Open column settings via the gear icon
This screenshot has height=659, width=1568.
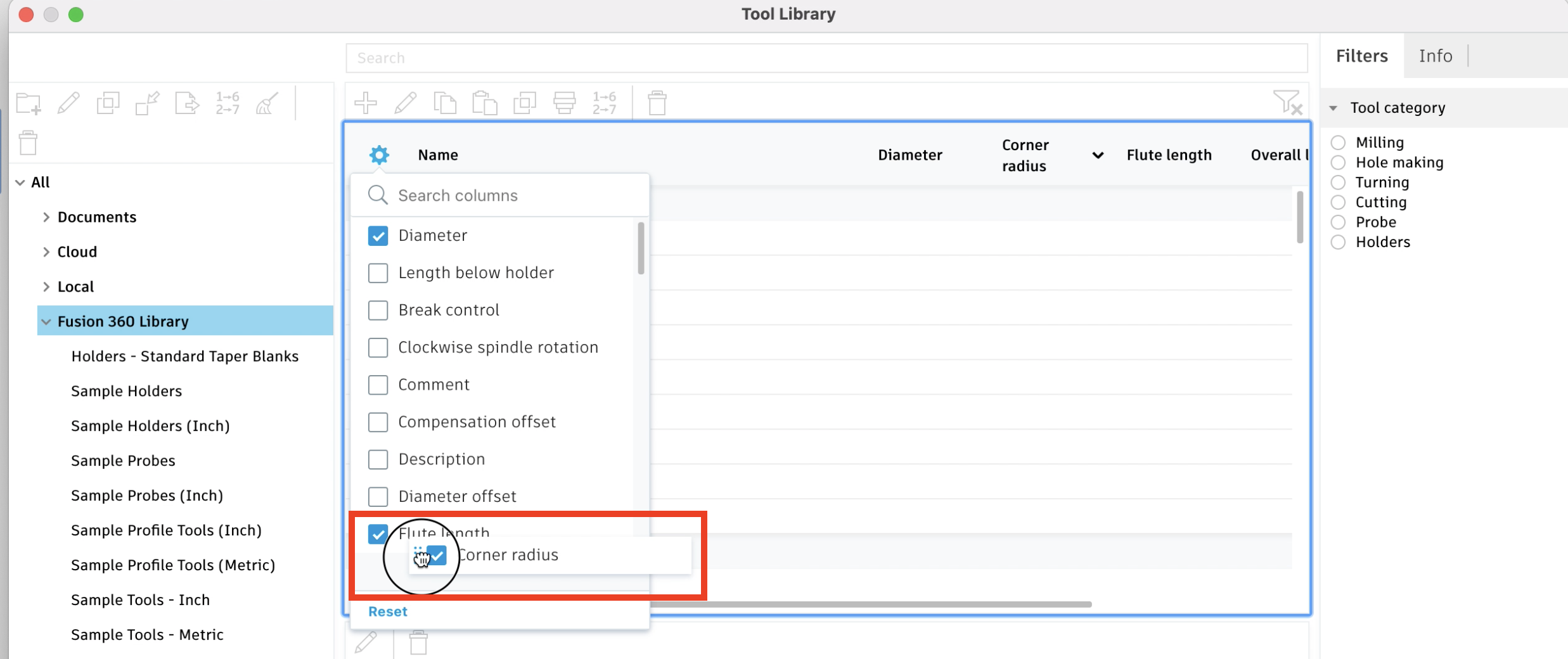click(x=378, y=155)
